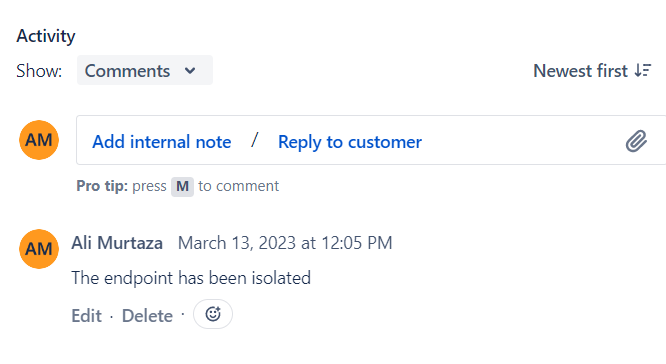
Task: Click the M keyboard shortcut badge
Action: click(182, 186)
